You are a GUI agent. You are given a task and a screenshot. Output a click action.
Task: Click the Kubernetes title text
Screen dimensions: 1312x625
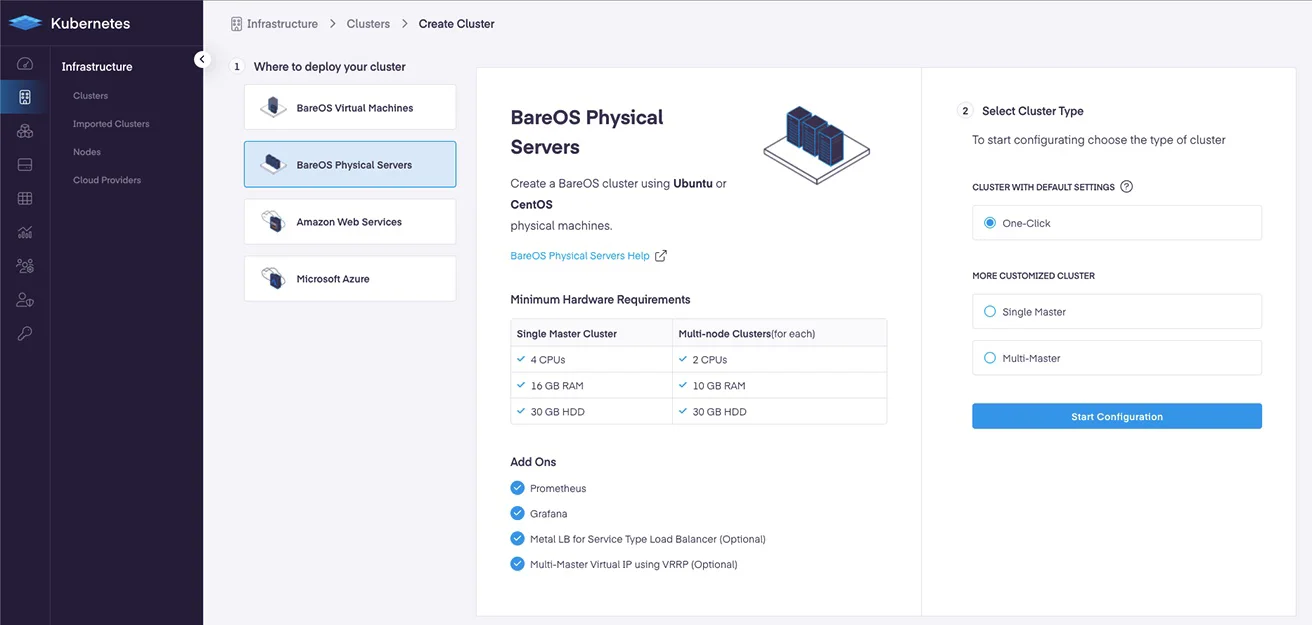[91, 23]
